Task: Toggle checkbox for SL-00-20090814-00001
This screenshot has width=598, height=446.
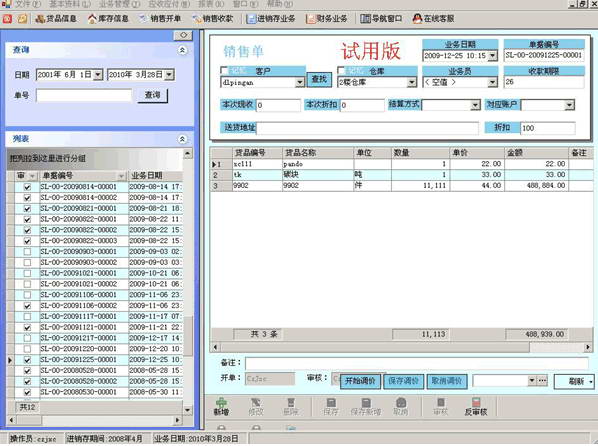Action: (x=27, y=187)
